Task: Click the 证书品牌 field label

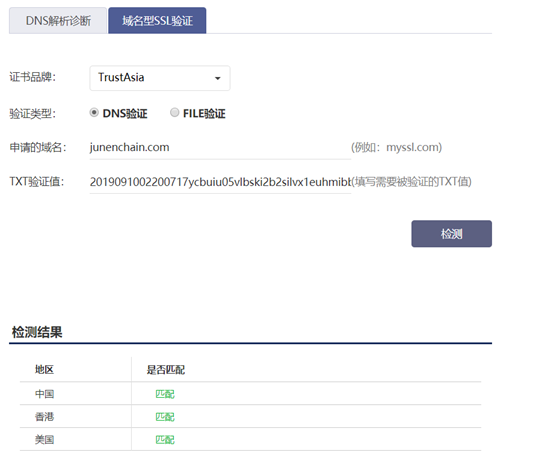Action: tap(33, 77)
